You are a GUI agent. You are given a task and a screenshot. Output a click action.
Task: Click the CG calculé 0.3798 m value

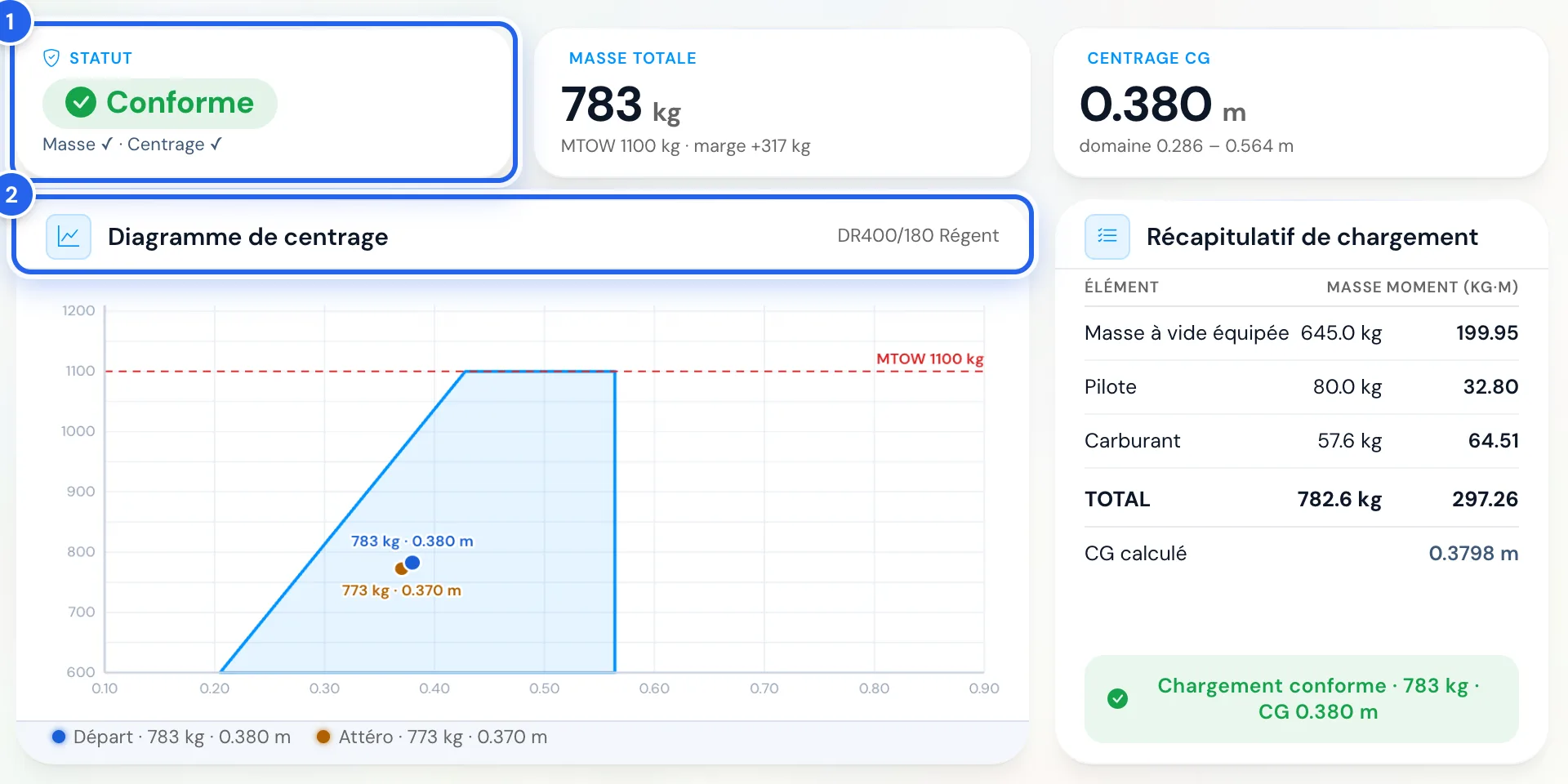pyautogui.click(x=1473, y=554)
